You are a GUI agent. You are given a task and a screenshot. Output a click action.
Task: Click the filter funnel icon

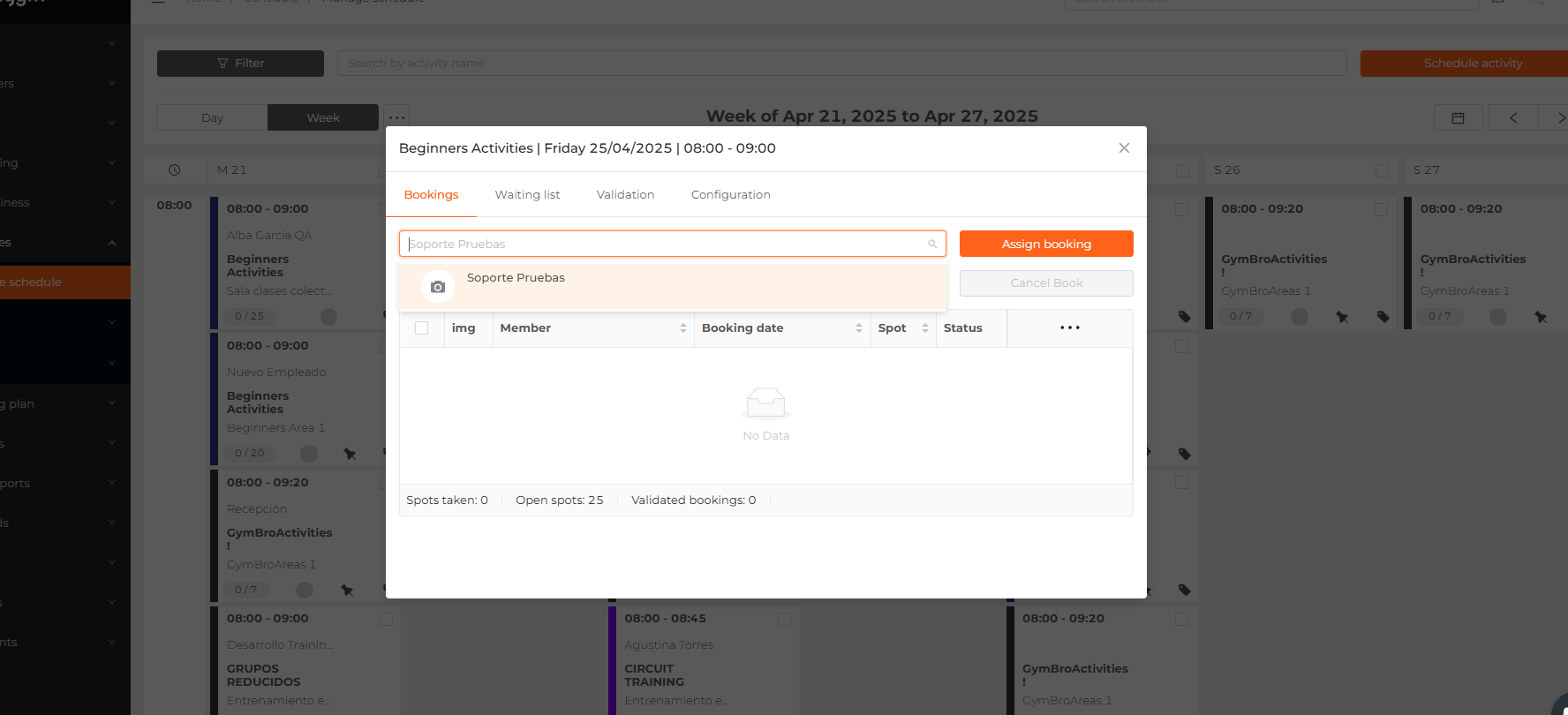pyautogui.click(x=222, y=64)
